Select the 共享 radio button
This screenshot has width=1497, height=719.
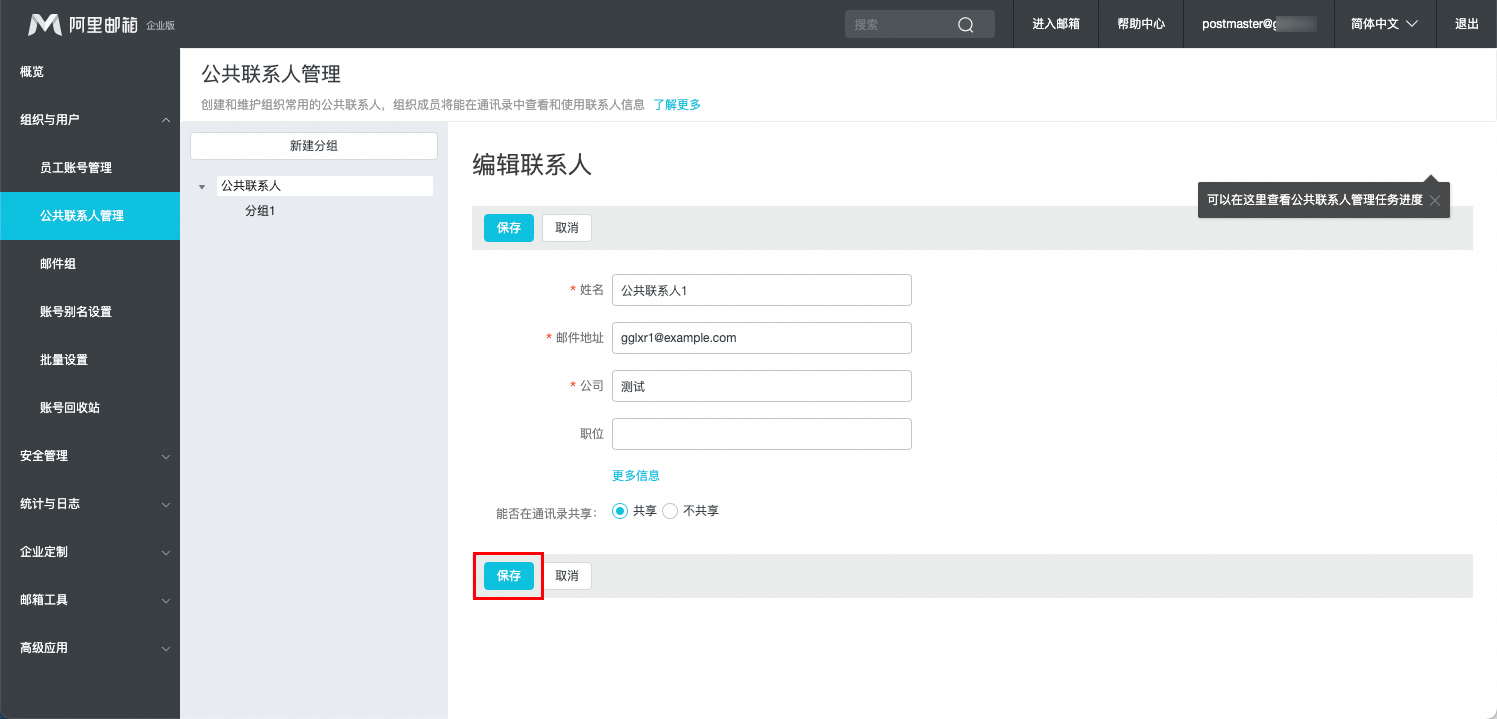(620, 511)
